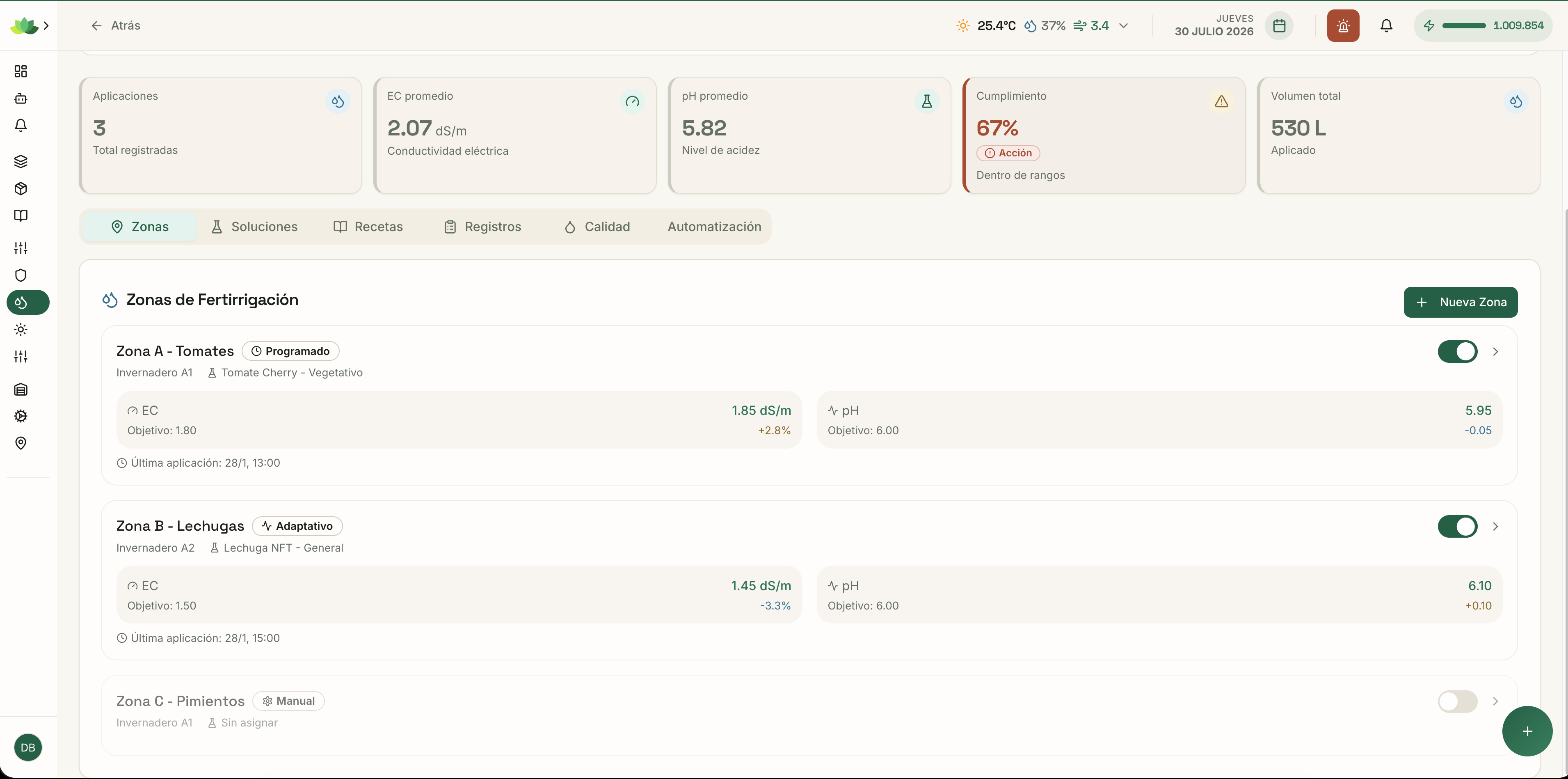Image resolution: width=1568 pixels, height=779 pixels.
Task: Click the red alarm siren button
Action: [x=1343, y=25]
